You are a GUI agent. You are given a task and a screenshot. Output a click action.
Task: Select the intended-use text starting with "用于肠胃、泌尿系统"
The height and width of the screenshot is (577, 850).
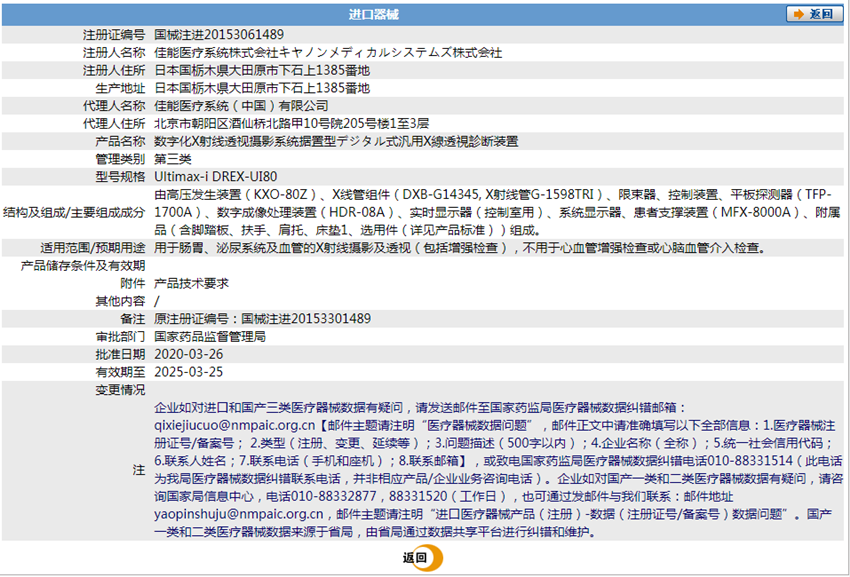tap(460, 248)
